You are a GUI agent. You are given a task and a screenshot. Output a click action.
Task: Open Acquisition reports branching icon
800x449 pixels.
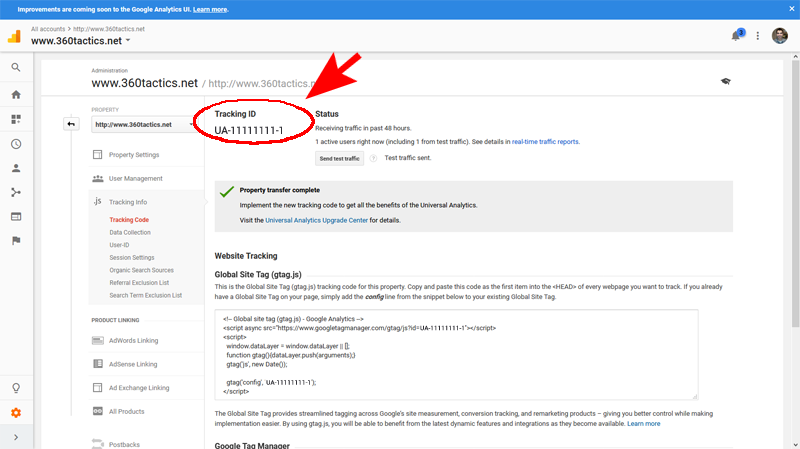click(16, 192)
